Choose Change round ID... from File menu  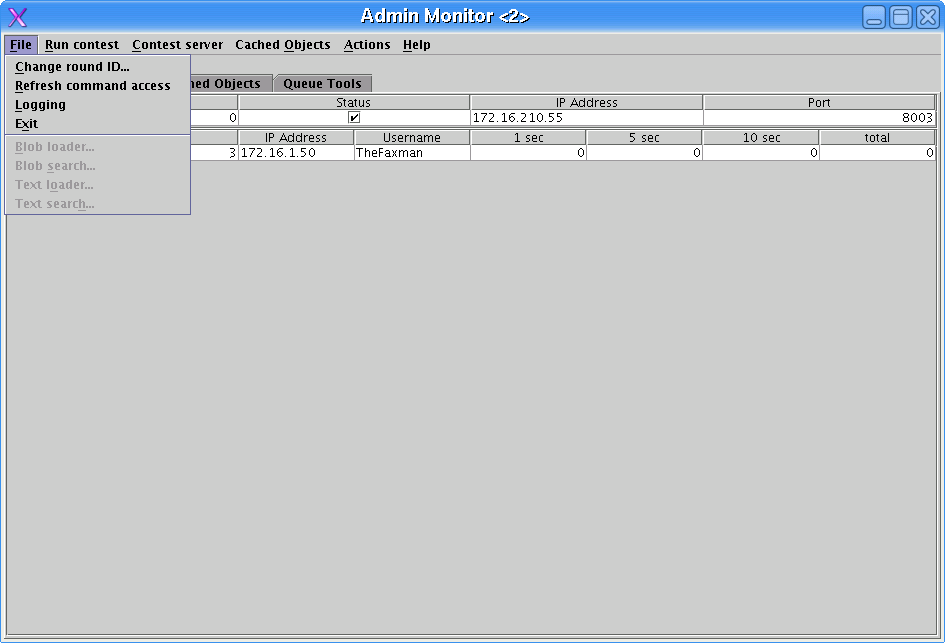(98, 67)
